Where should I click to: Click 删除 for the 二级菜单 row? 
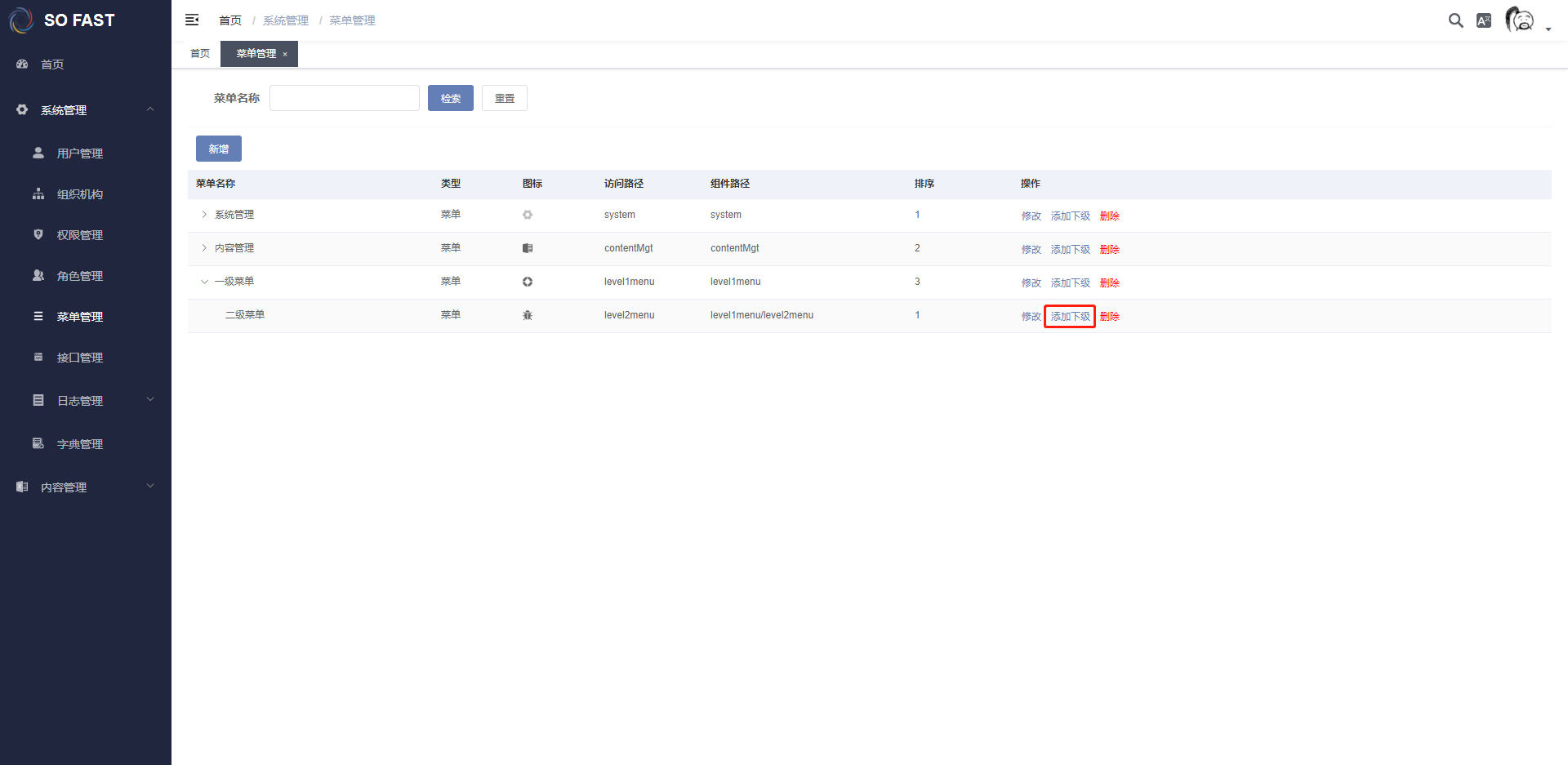(x=1109, y=317)
